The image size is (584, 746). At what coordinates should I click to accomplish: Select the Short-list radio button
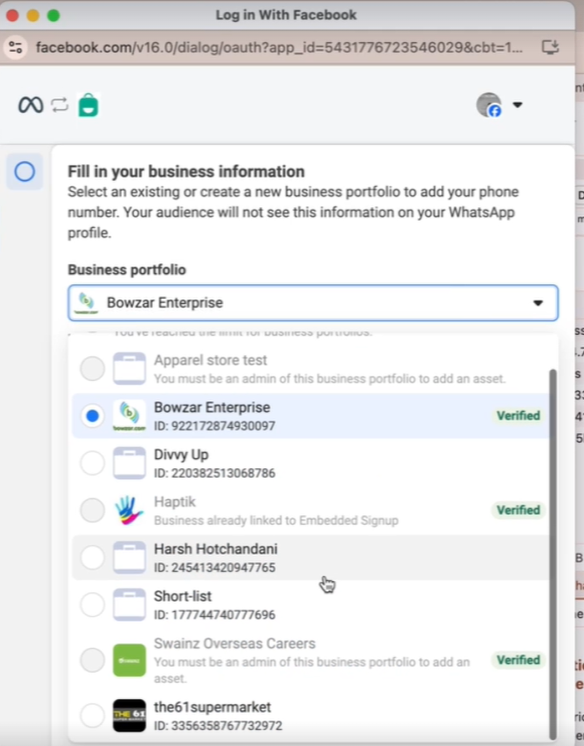point(92,605)
